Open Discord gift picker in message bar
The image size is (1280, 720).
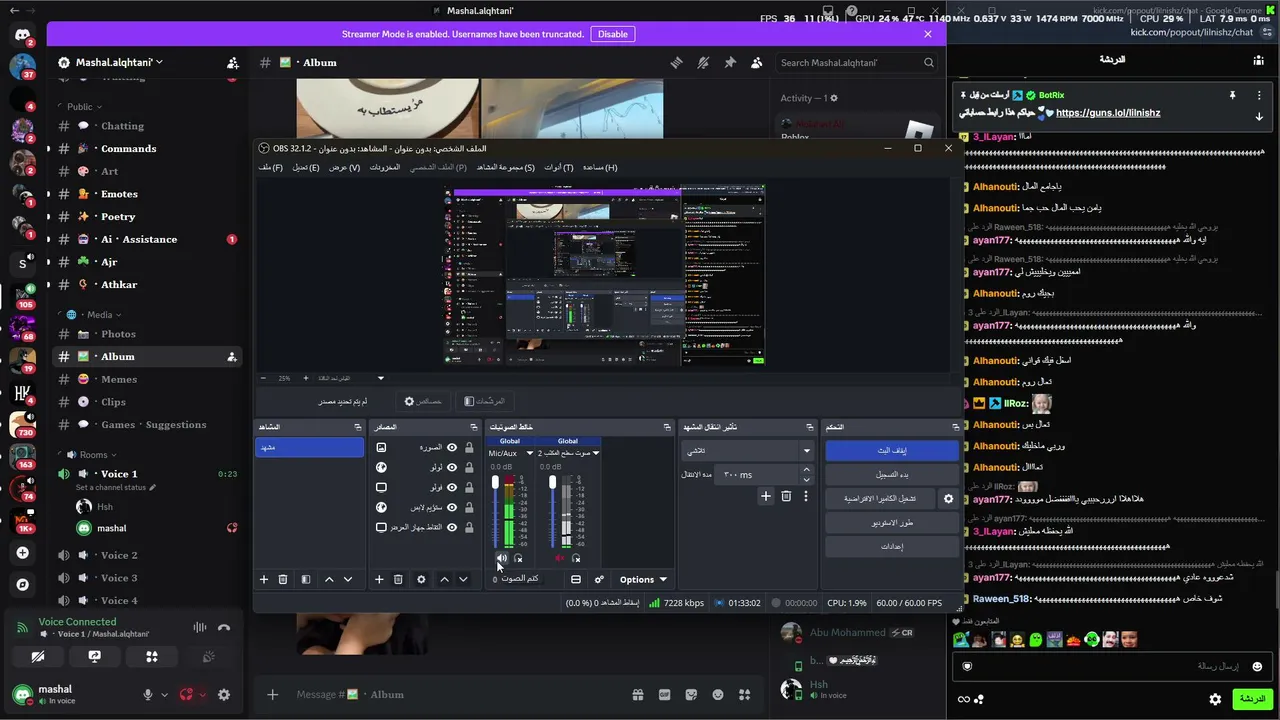pyautogui.click(x=638, y=694)
